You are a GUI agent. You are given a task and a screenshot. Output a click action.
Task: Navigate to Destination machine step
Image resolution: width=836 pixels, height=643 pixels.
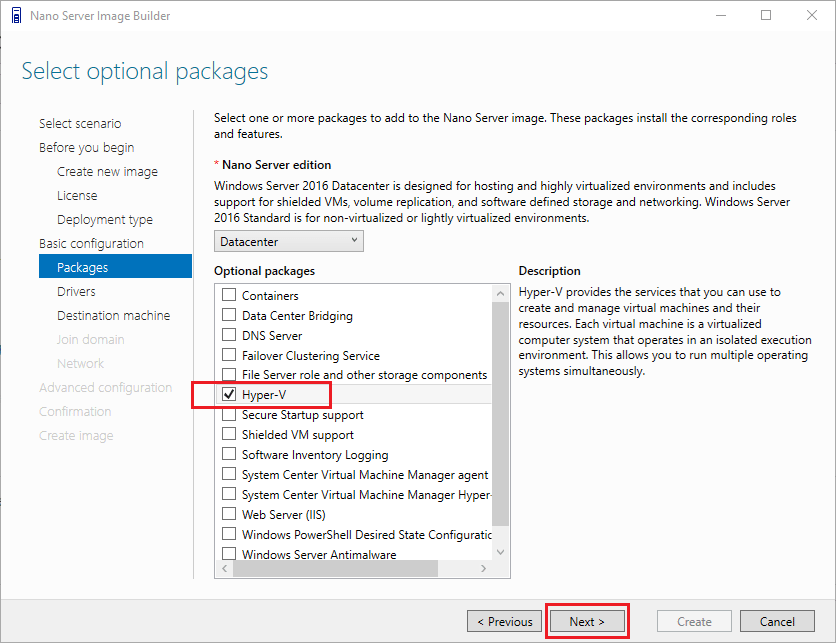pyautogui.click(x=113, y=316)
